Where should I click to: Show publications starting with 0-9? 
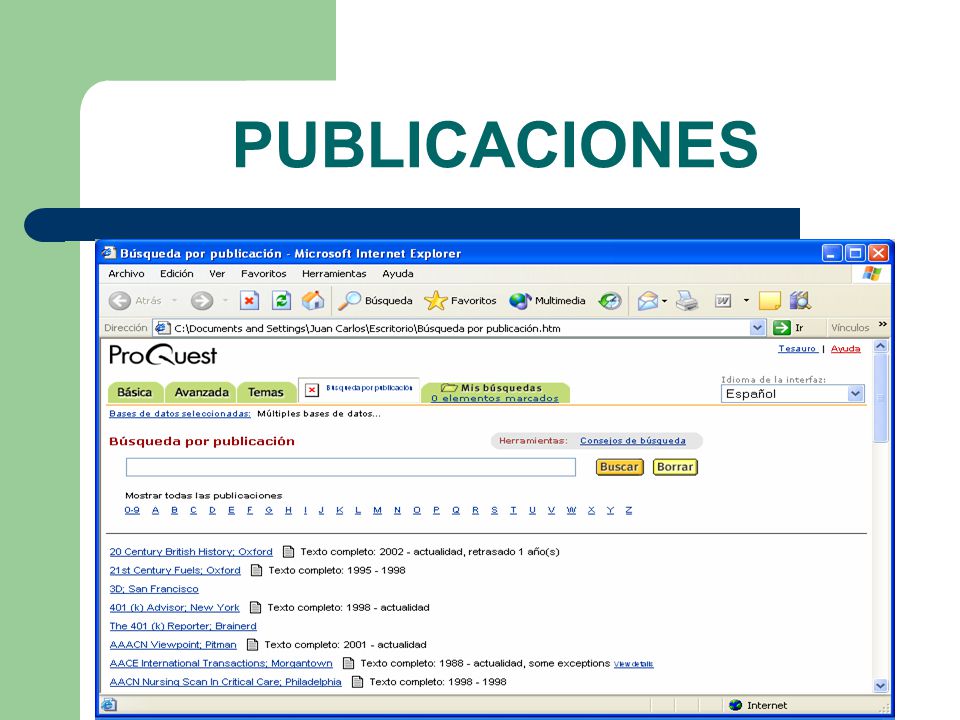coord(132,510)
